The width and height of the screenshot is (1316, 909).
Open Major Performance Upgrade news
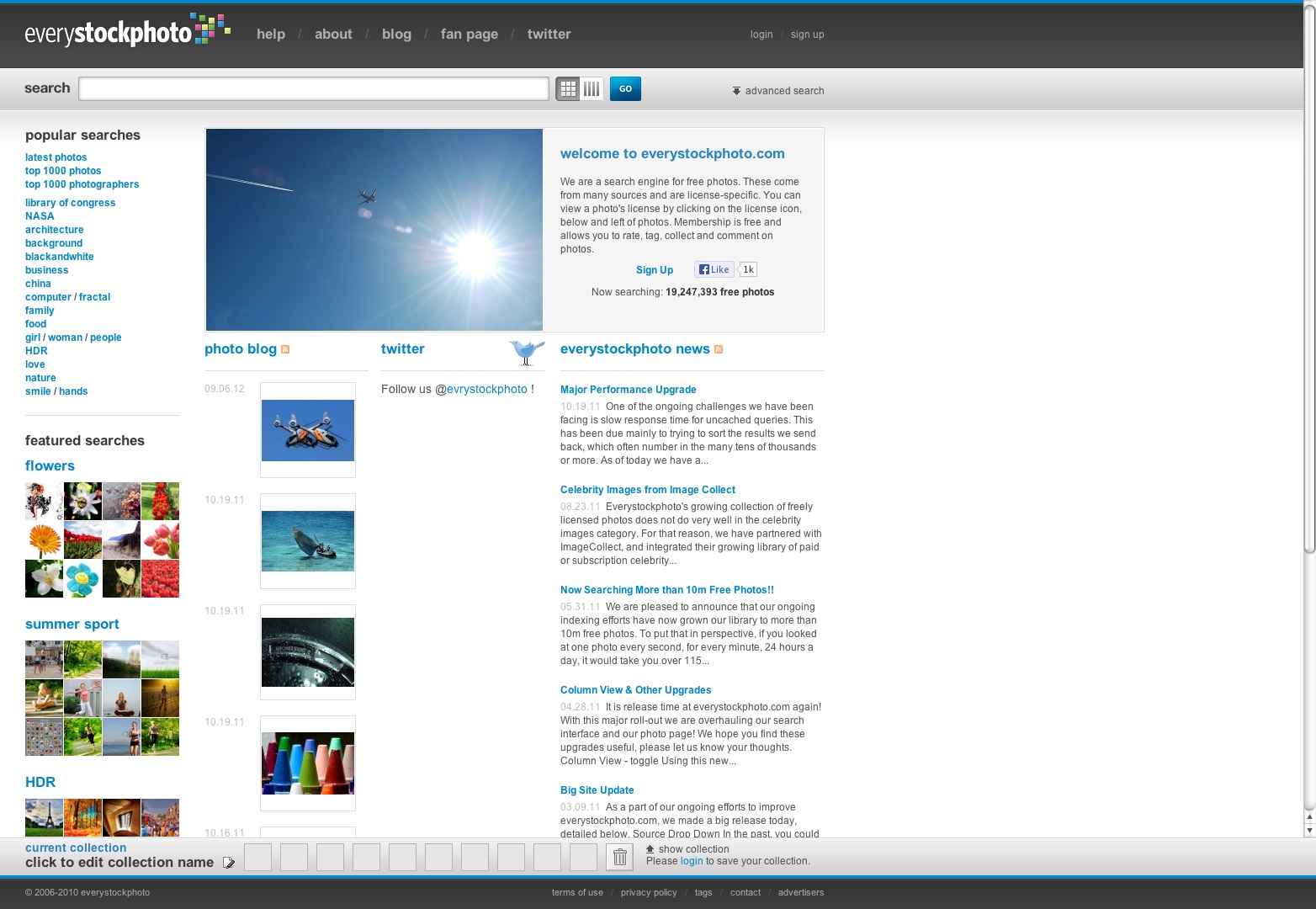(629, 390)
